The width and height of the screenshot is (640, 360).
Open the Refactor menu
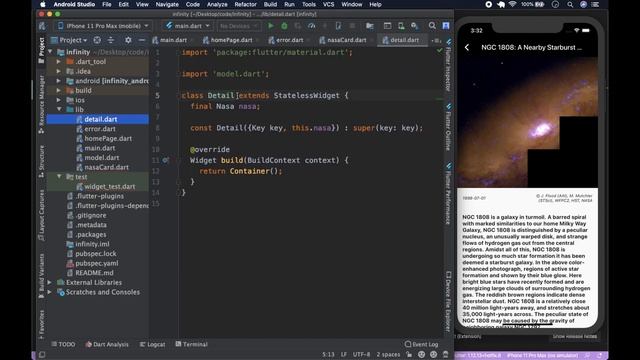(245, 4)
